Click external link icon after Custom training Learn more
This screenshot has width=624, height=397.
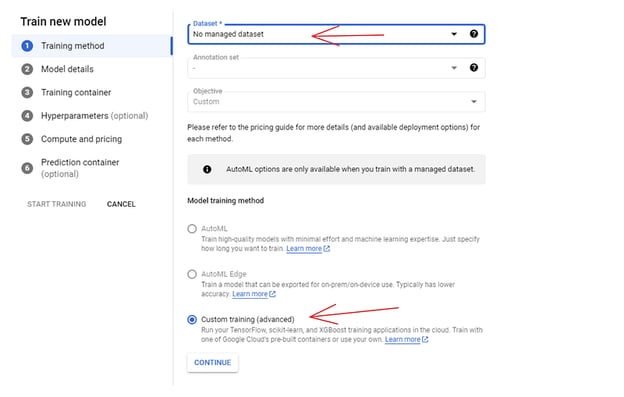click(x=425, y=339)
